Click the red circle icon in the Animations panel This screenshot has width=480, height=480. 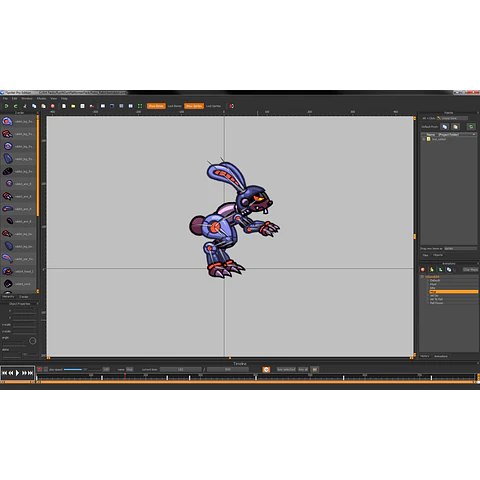coord(423,269)
